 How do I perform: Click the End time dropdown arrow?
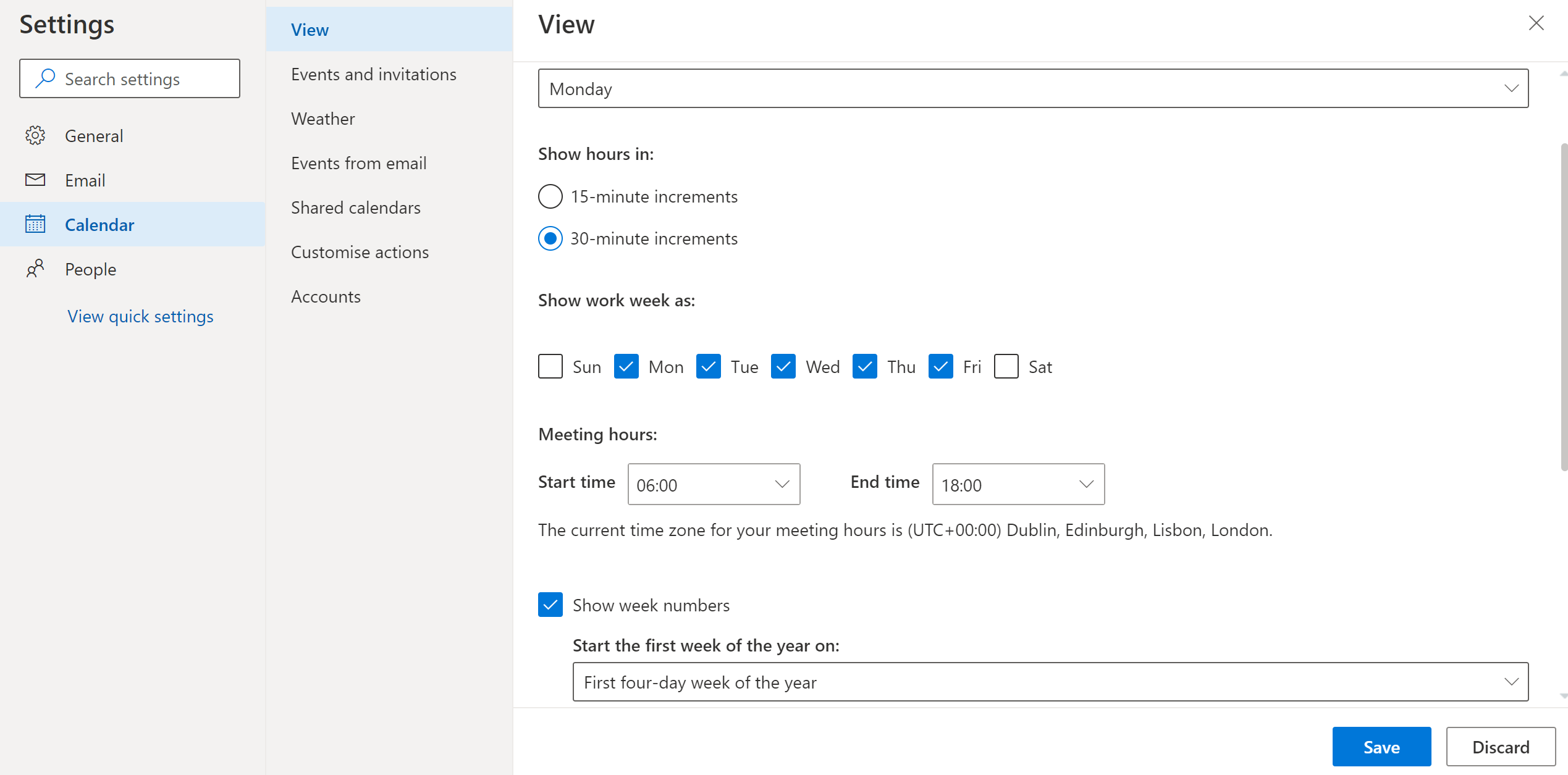point(1085,484)
